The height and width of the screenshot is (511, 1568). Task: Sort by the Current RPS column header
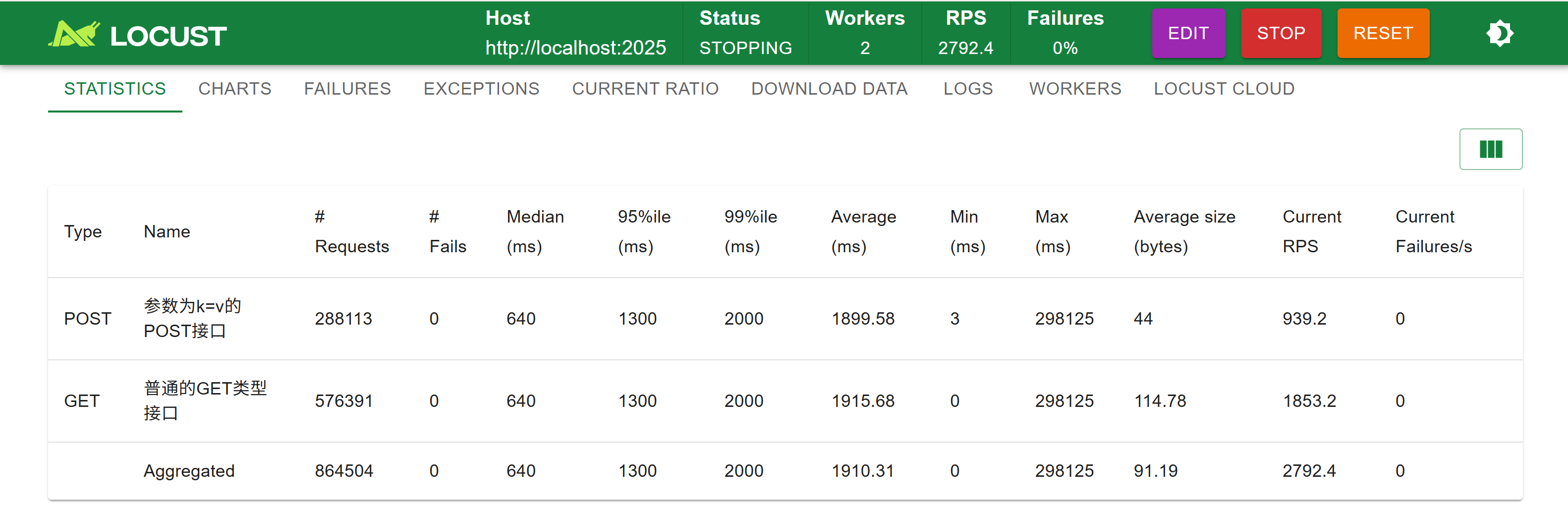(x=1312, y=232)
